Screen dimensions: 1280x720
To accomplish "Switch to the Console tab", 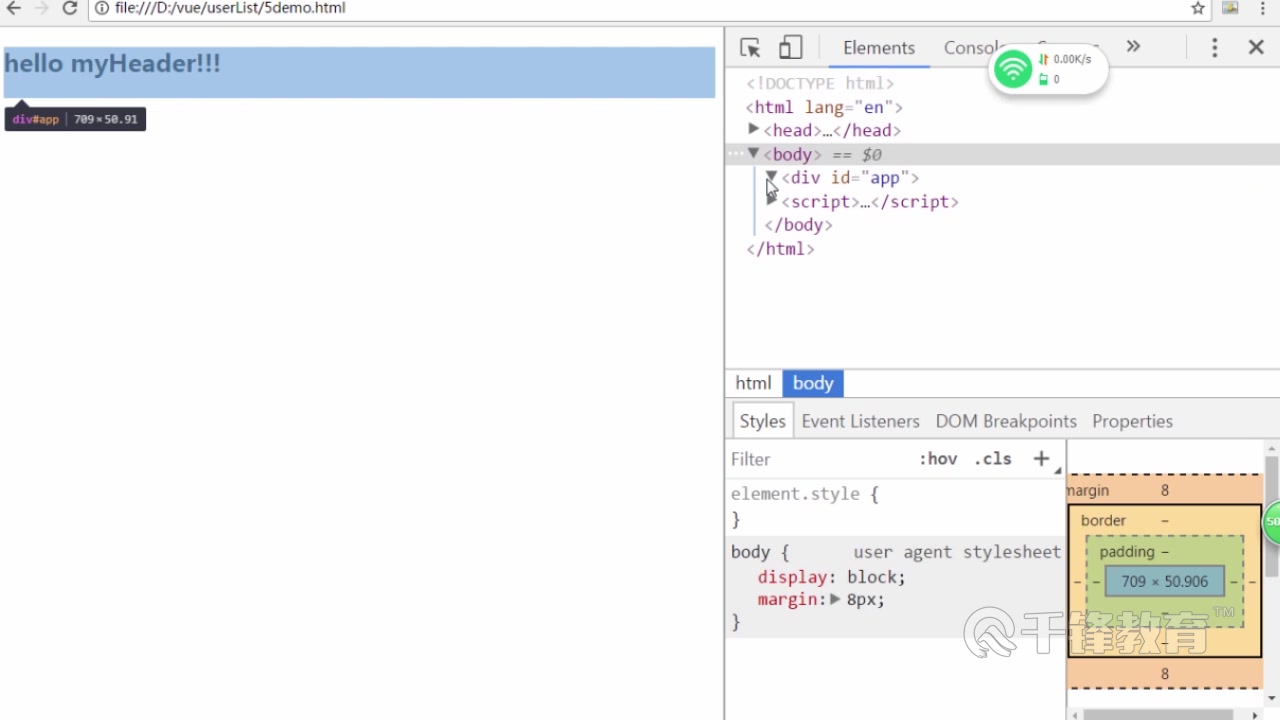I will (972, 48).
